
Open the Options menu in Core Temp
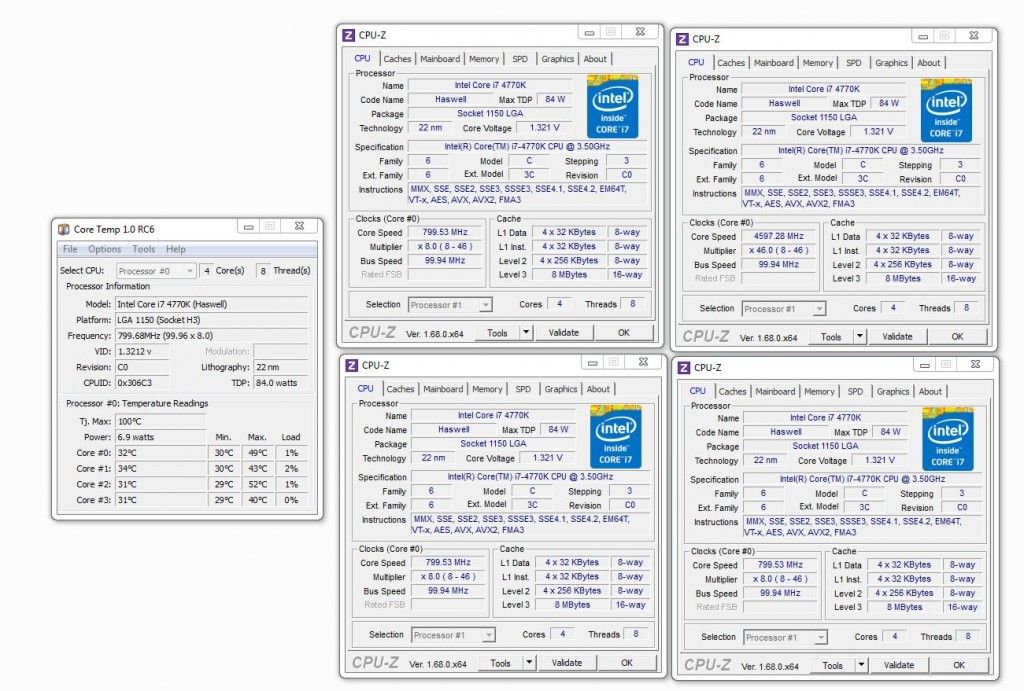point(104,249)
